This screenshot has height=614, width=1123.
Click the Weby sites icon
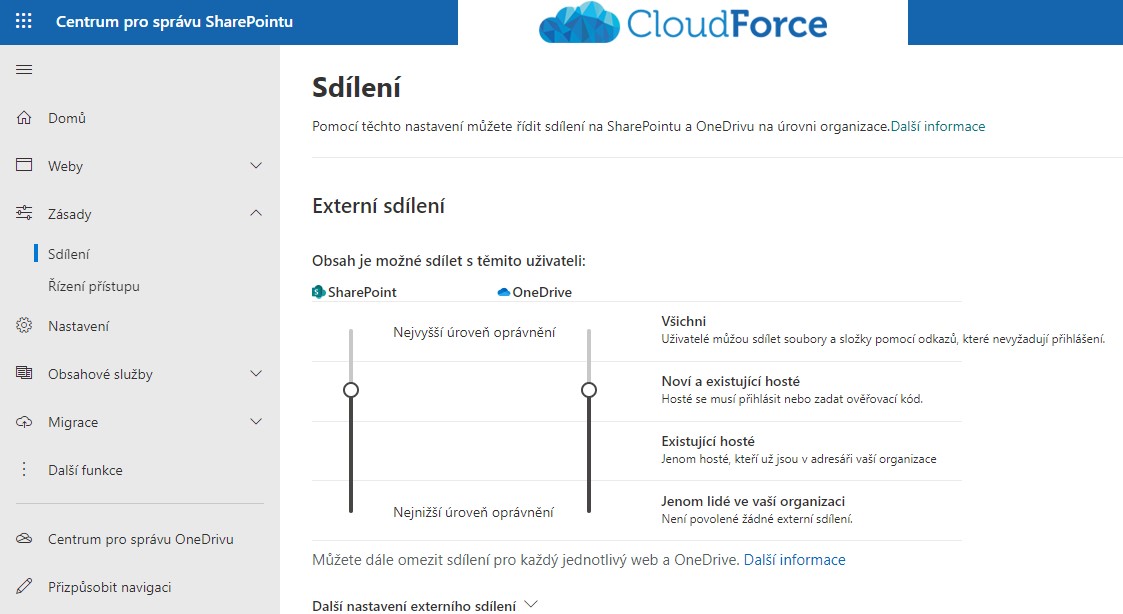(24, 165)
